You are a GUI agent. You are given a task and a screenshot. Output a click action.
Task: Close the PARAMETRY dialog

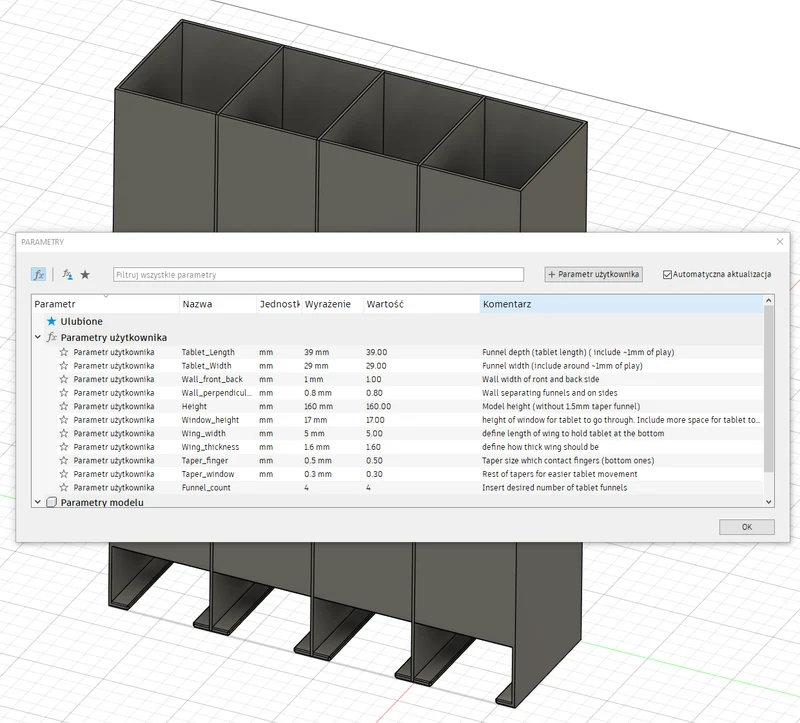point(780,242)
